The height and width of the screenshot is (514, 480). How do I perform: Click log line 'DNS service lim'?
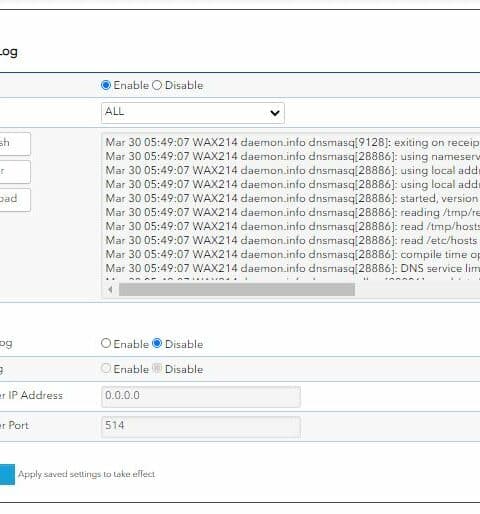(293, 269)
